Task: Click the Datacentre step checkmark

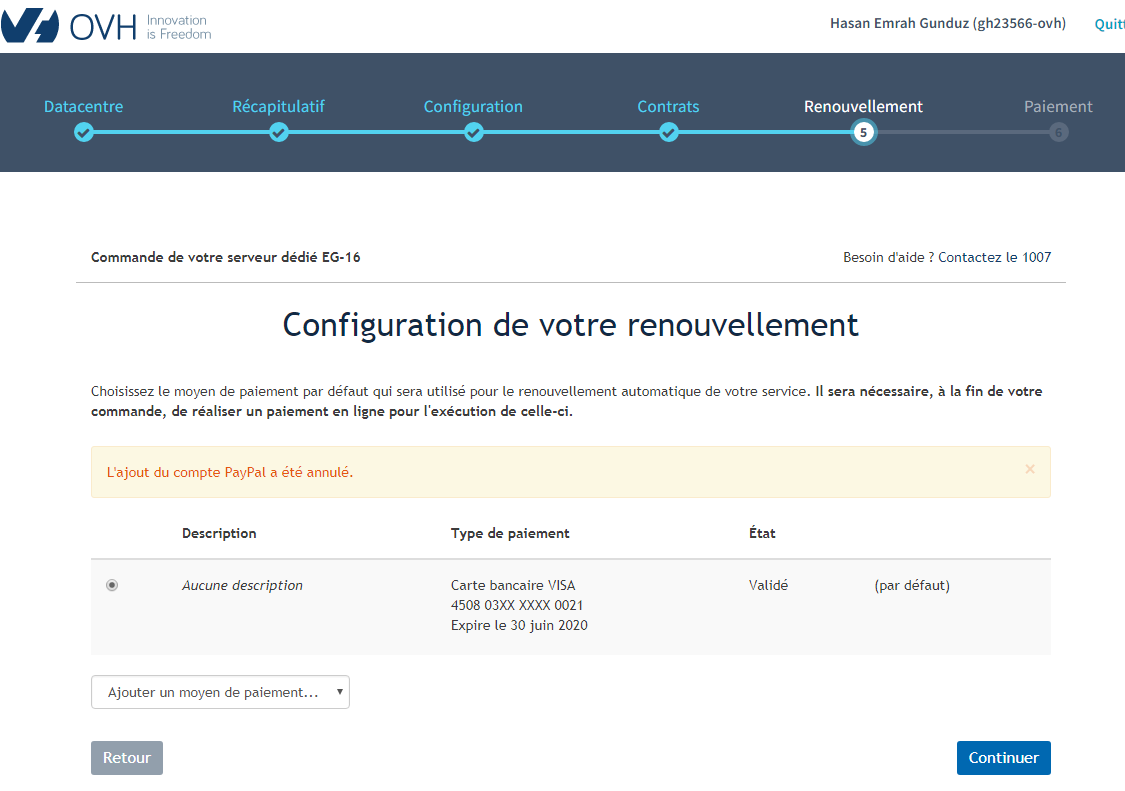Action: [84, 132]
